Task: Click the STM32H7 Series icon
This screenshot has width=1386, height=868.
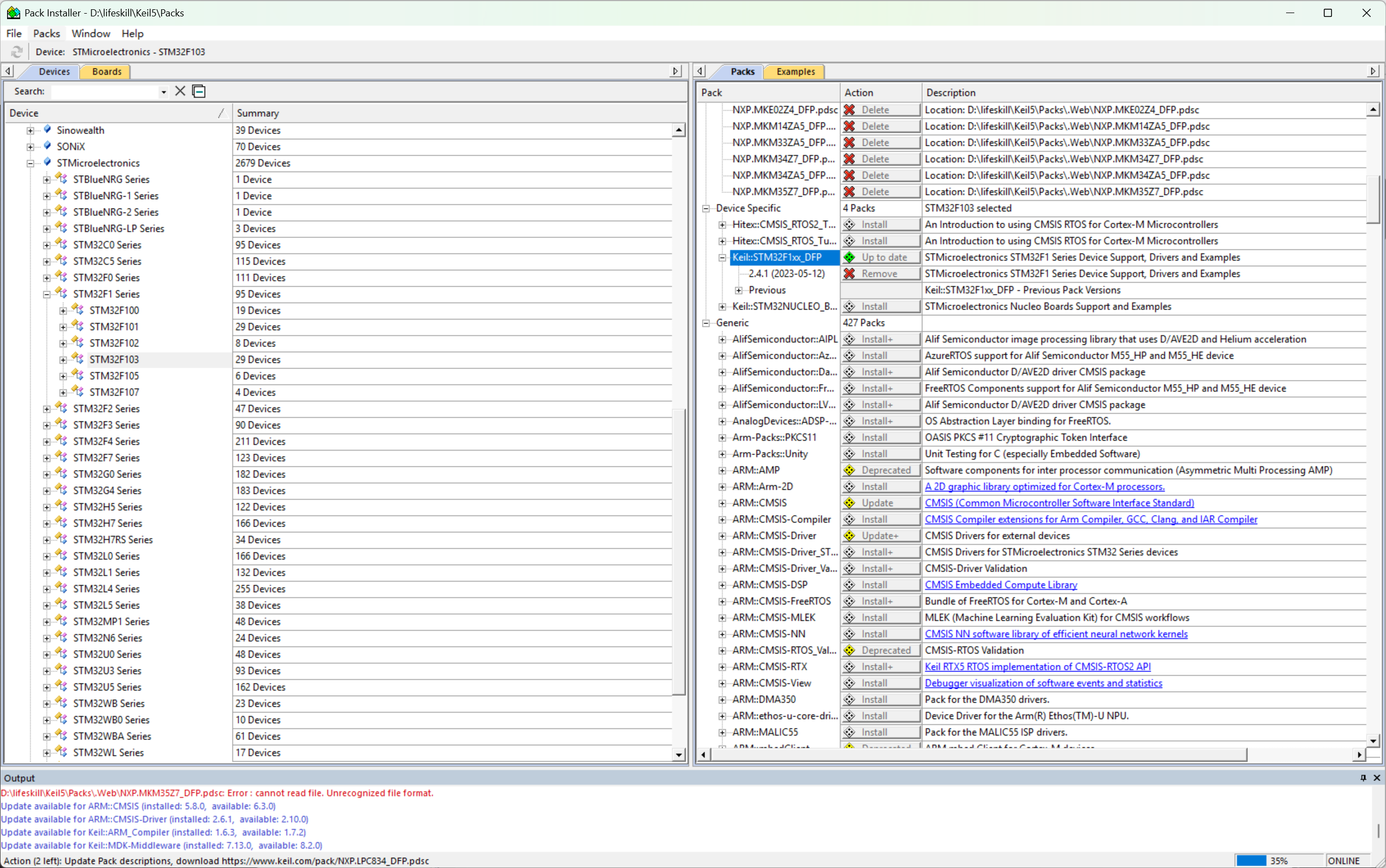Action: click(61, 523)
